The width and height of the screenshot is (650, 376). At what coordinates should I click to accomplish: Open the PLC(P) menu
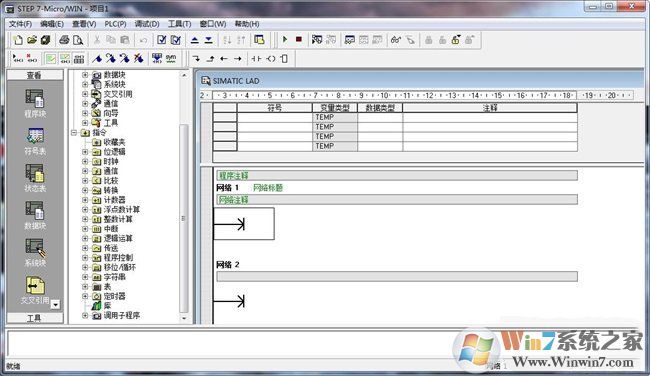[x=115, y=24]
